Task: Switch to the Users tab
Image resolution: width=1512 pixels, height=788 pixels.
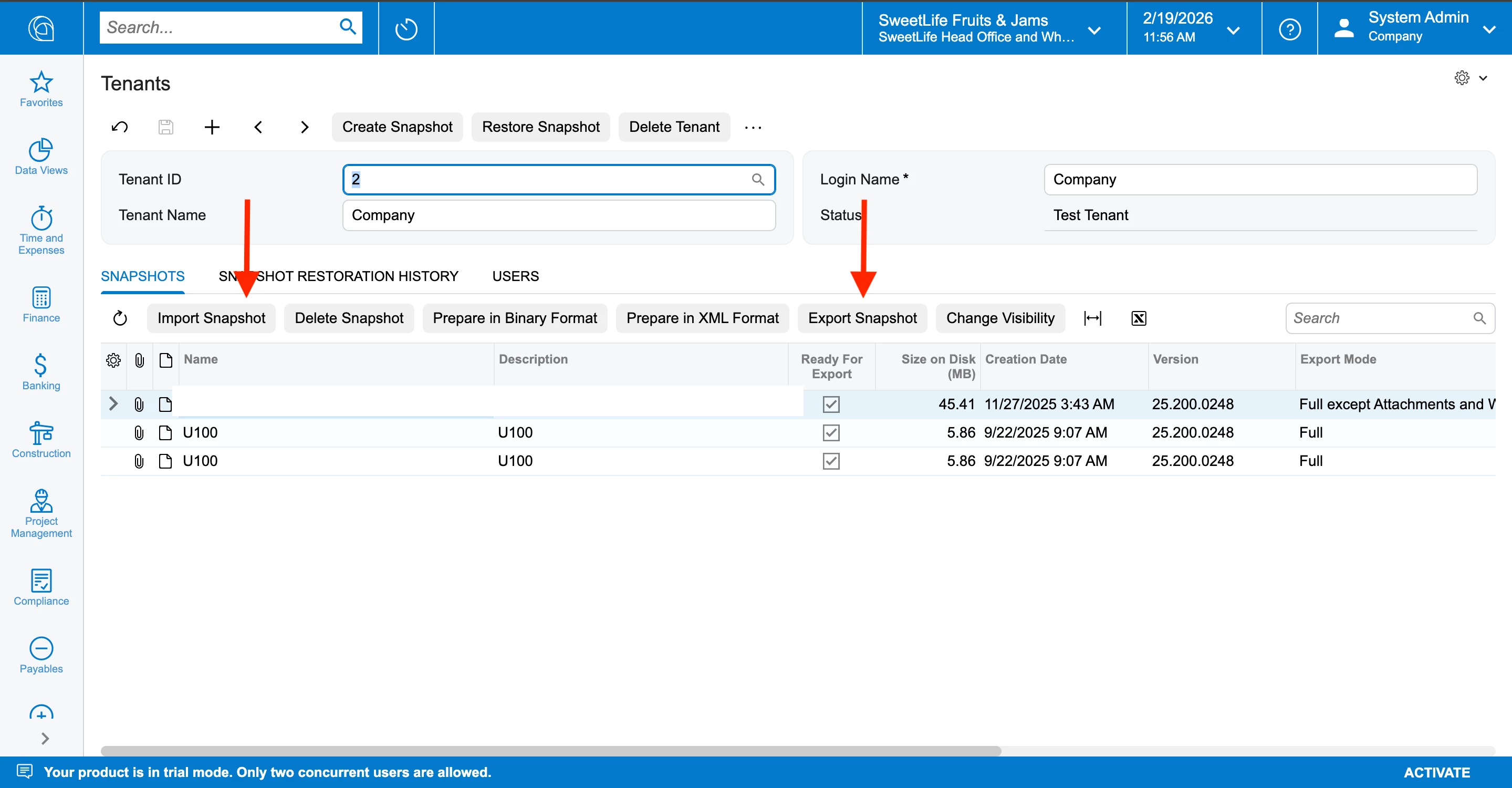Action: pos(515,276)
